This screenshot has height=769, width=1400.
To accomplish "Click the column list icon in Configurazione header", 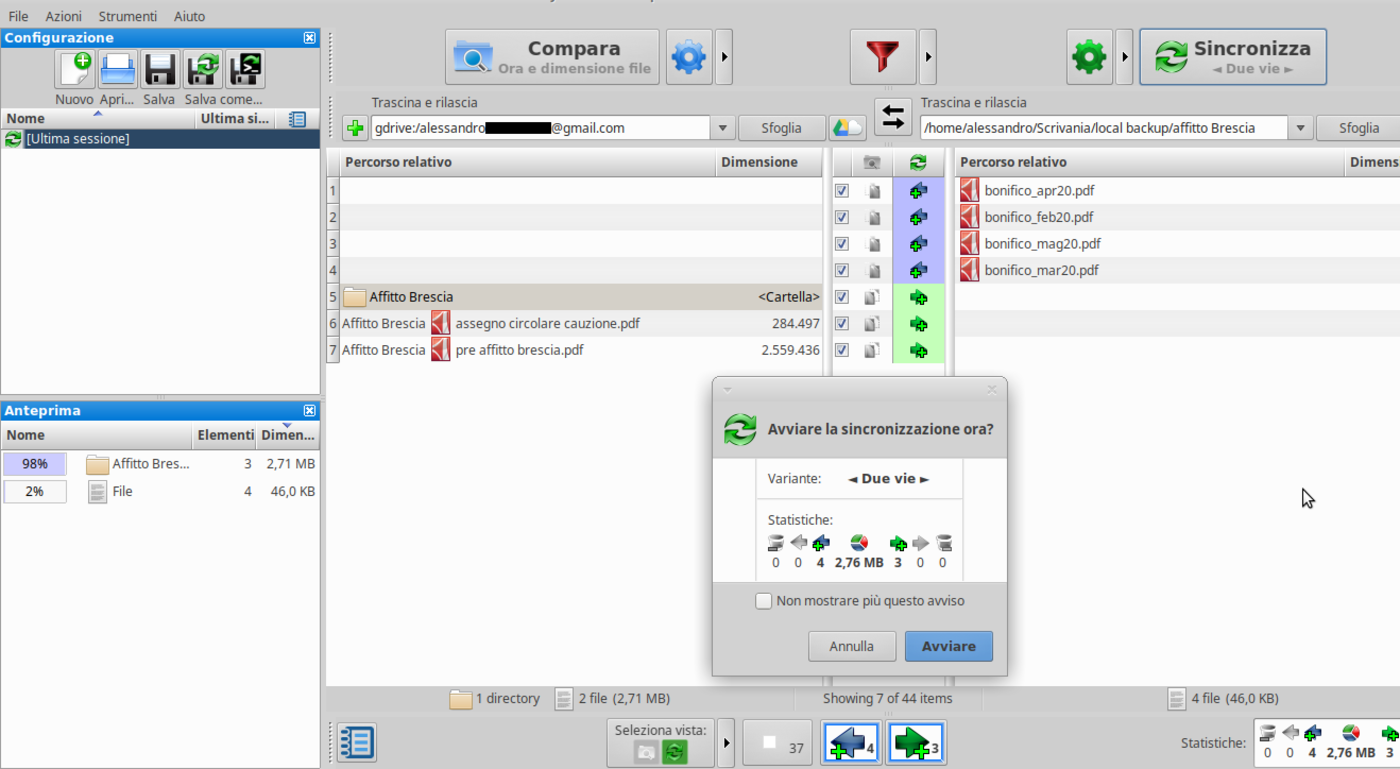I will point(297,119).
